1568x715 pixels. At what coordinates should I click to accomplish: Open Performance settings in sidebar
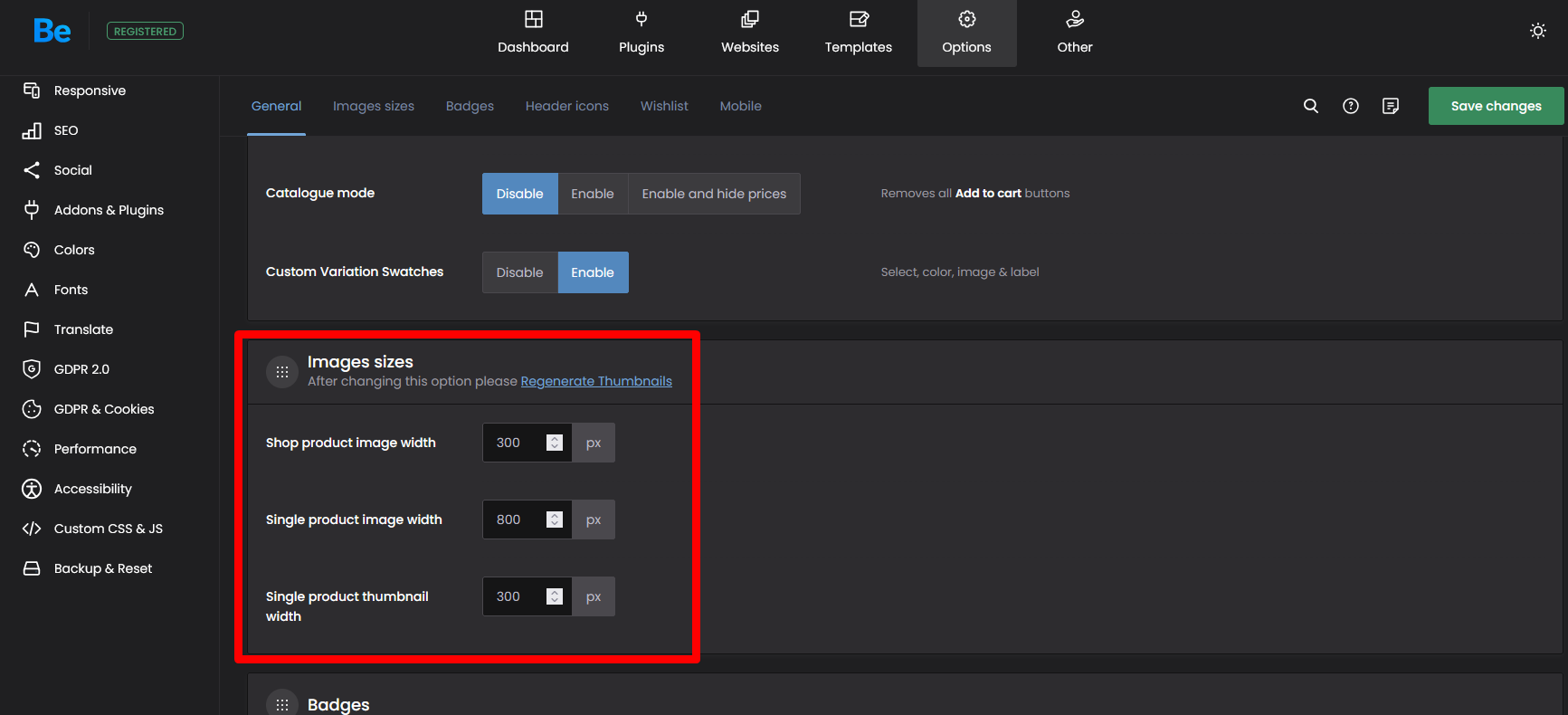(95, 449)
